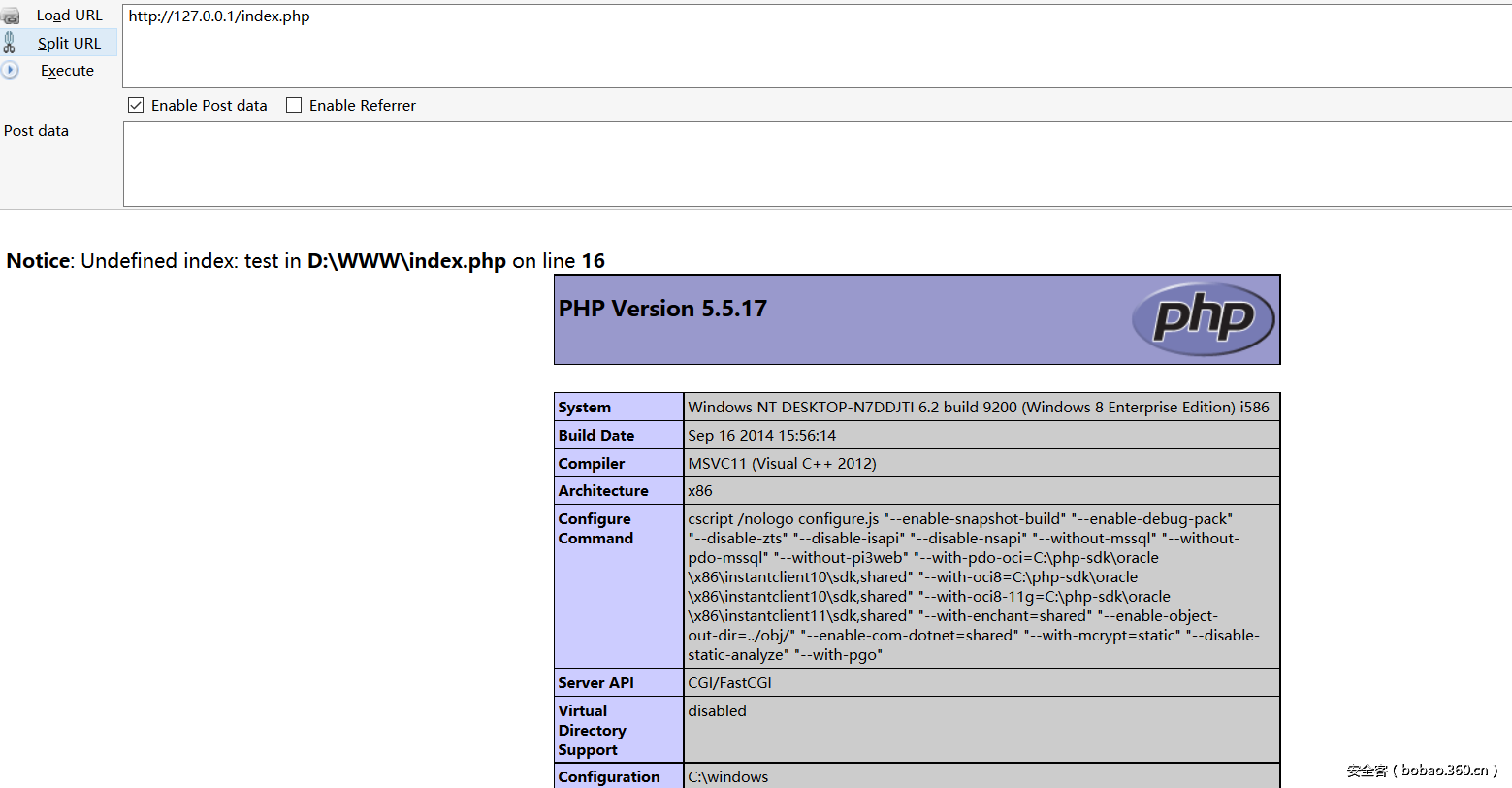Image resolution: width=1512 pixels, height=788 pixels.
Task: Click the PHP logo image
Action: pos(1203,318)
